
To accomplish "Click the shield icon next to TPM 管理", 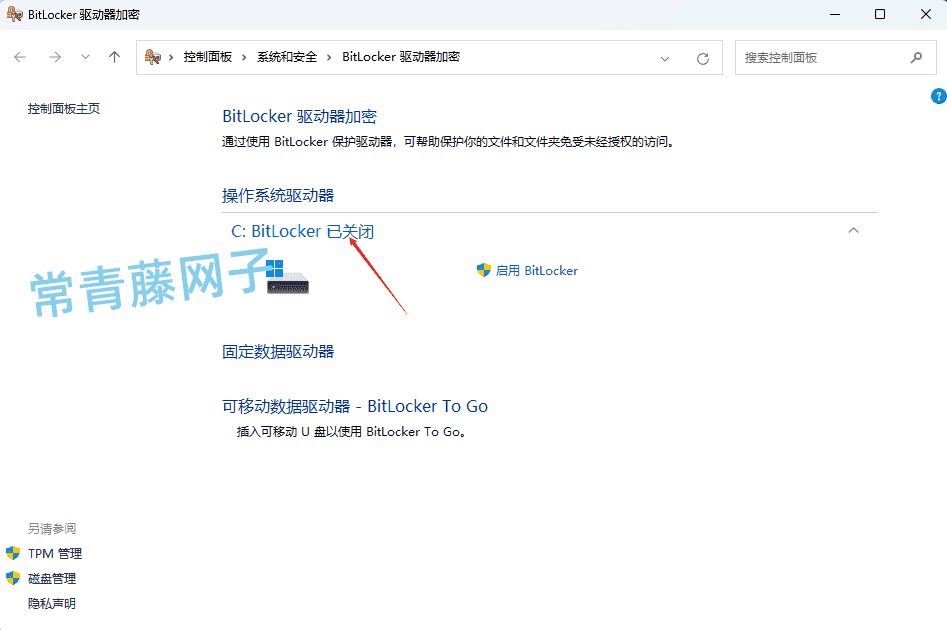I will (13, 553).
